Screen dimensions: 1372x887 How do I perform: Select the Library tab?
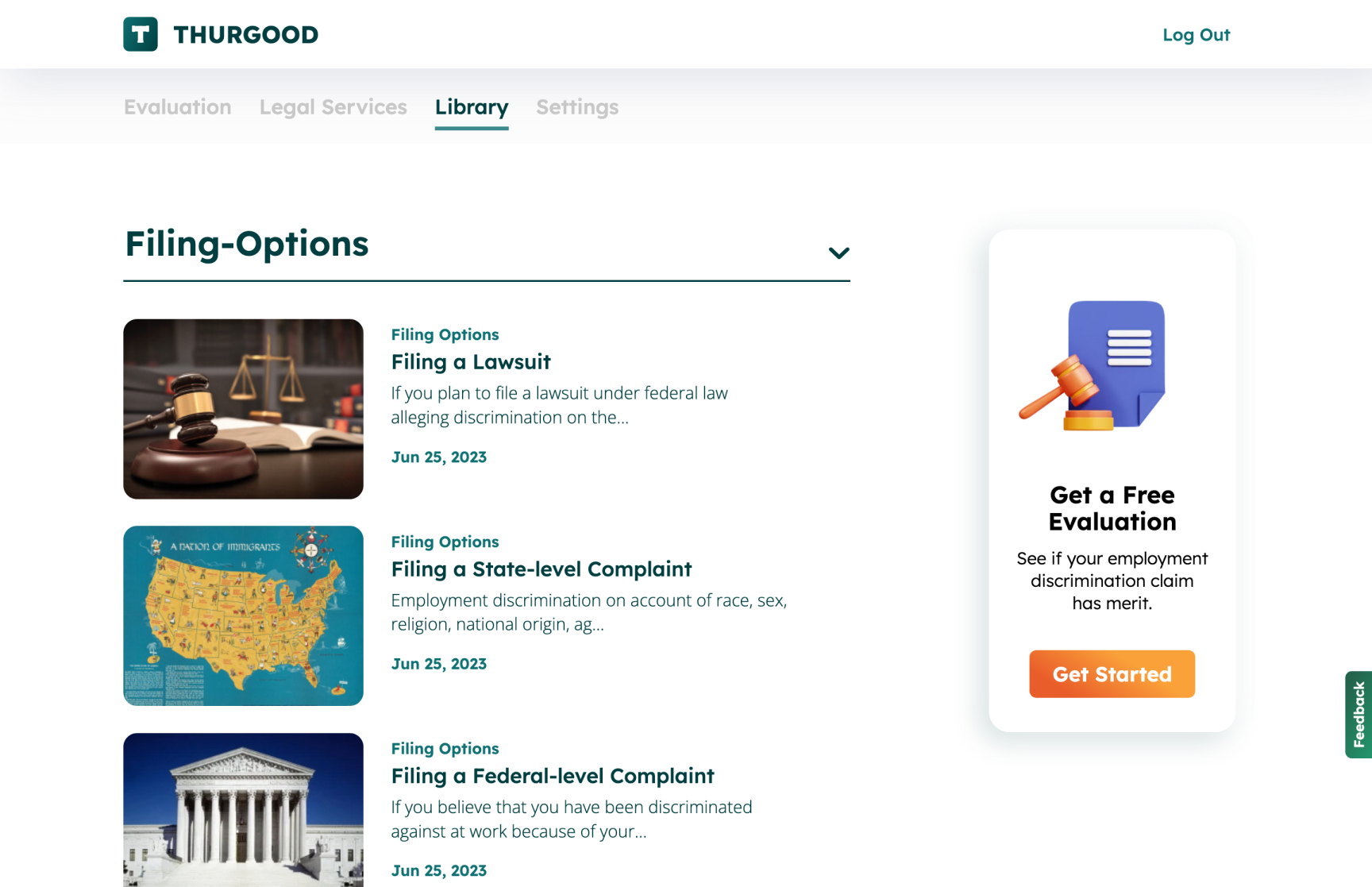pyautogui.click(x=472, y=107)
